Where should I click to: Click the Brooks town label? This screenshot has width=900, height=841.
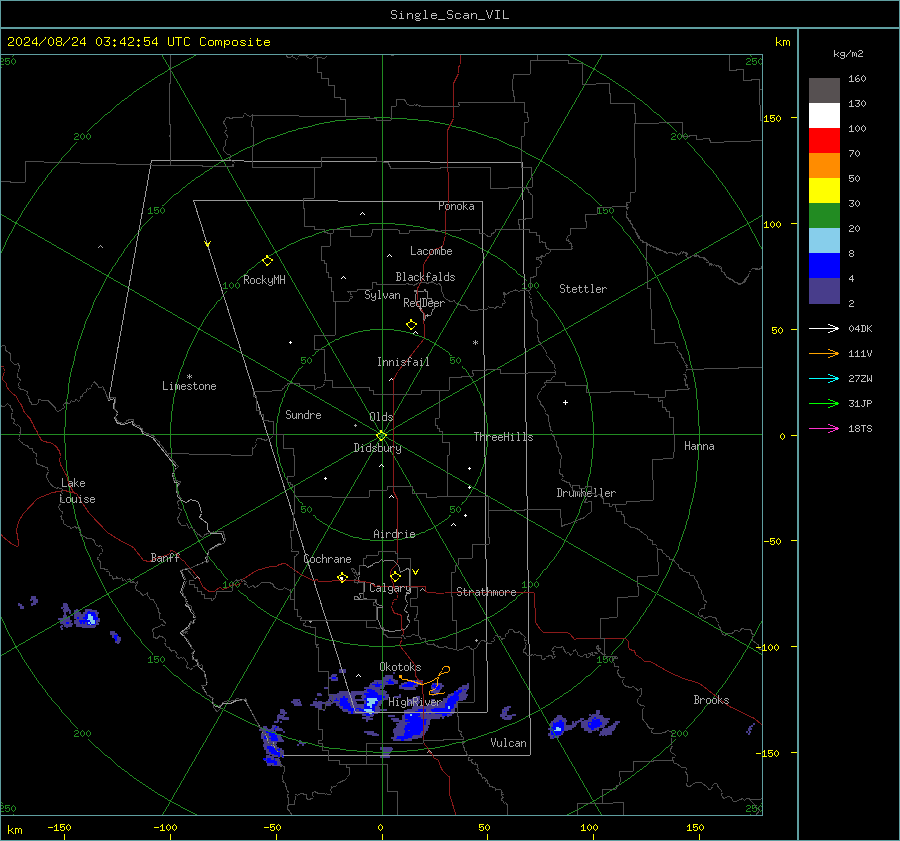coord(711,700)
